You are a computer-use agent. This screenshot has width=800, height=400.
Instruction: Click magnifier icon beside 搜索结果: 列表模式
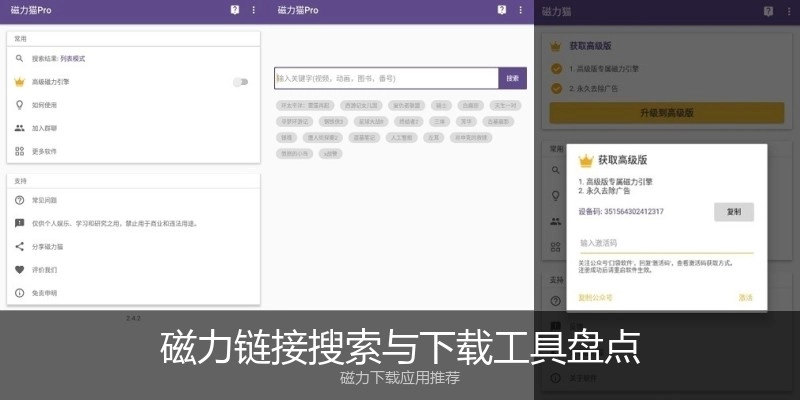click(x=19, y=59)
